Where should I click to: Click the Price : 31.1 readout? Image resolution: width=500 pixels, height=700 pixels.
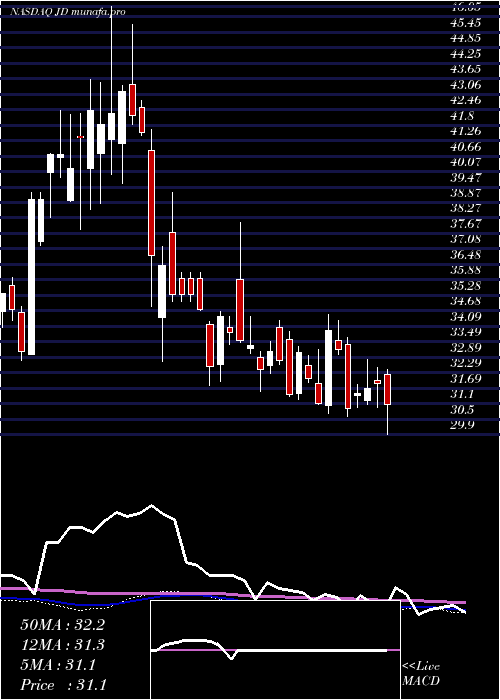click(63, 685)
